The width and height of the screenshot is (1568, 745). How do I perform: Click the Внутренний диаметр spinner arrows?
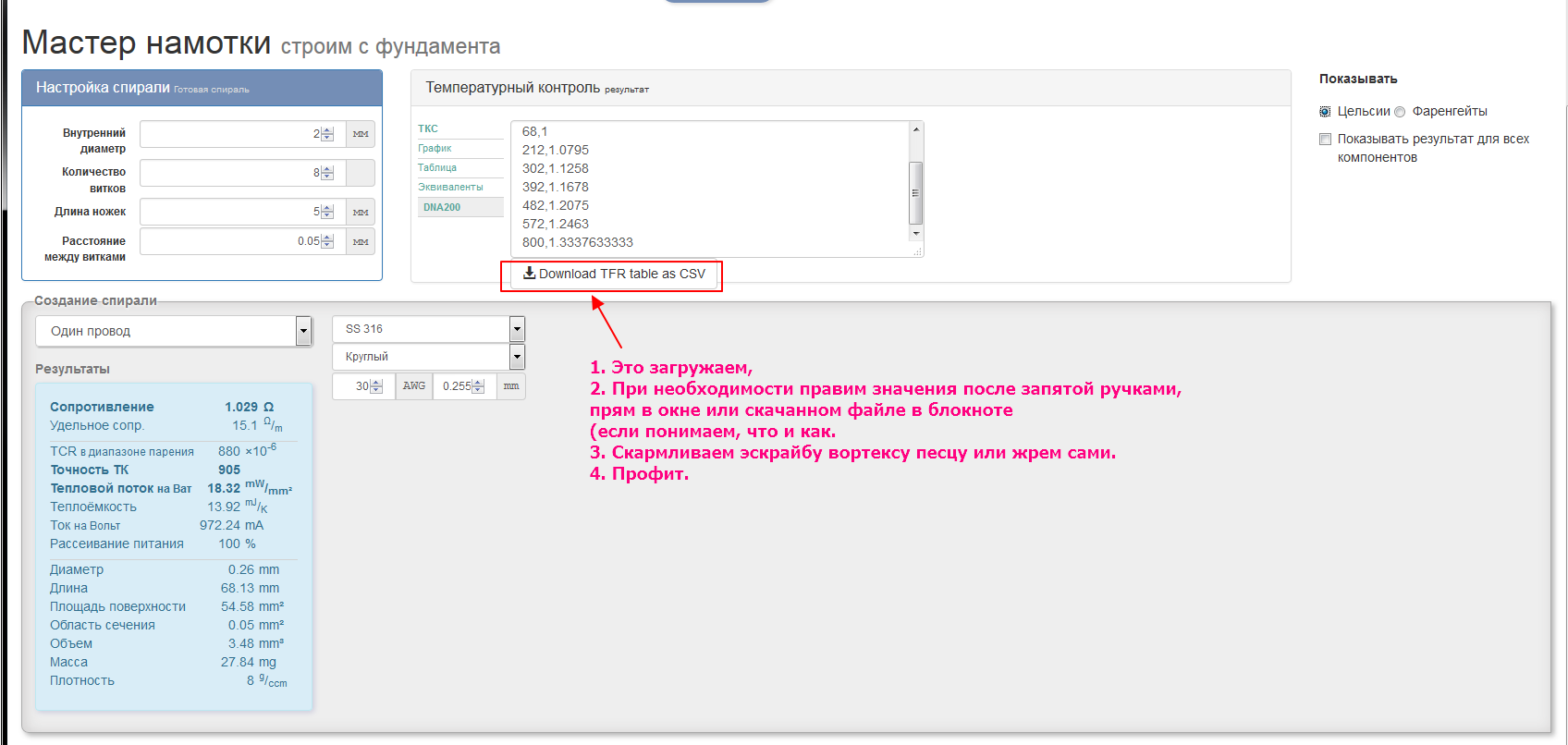tap(327, 134)
